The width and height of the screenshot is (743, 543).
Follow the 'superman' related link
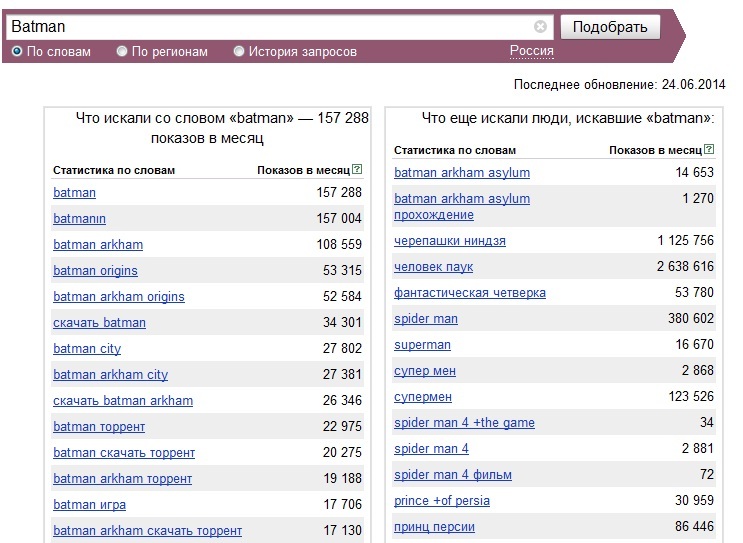[x=422, y=345]
